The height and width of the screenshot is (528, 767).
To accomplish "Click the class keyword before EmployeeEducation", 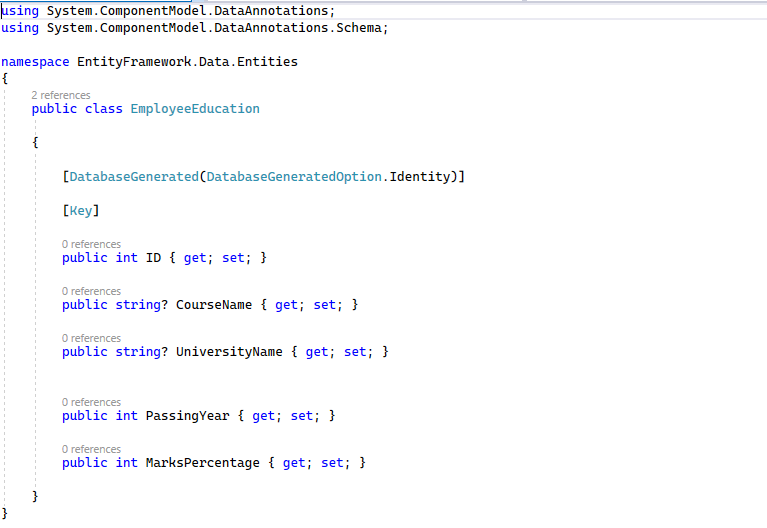I will pos(104,109).
